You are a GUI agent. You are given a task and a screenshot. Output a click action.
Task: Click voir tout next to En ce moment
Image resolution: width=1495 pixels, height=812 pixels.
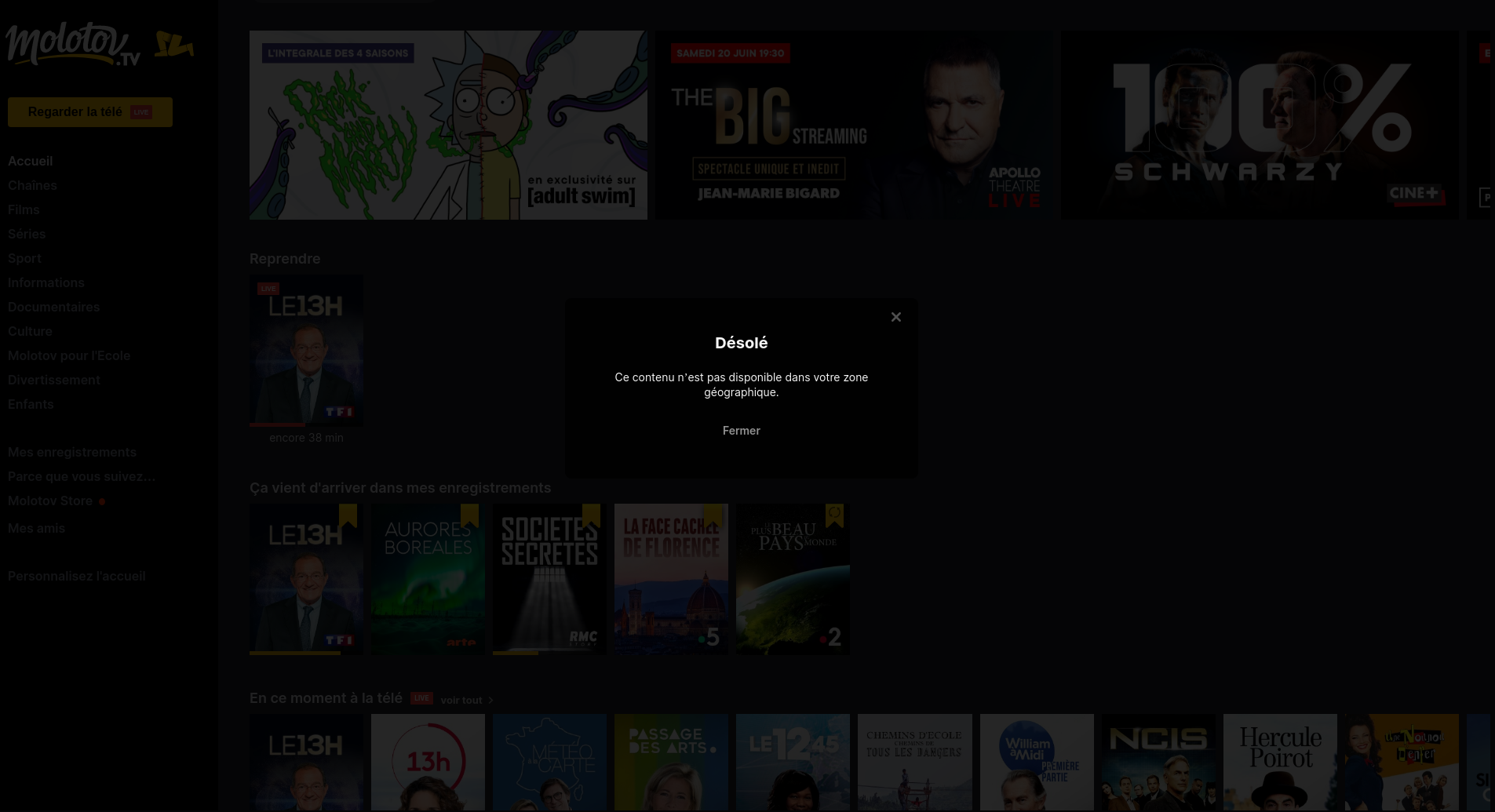(x=461, y=700)
